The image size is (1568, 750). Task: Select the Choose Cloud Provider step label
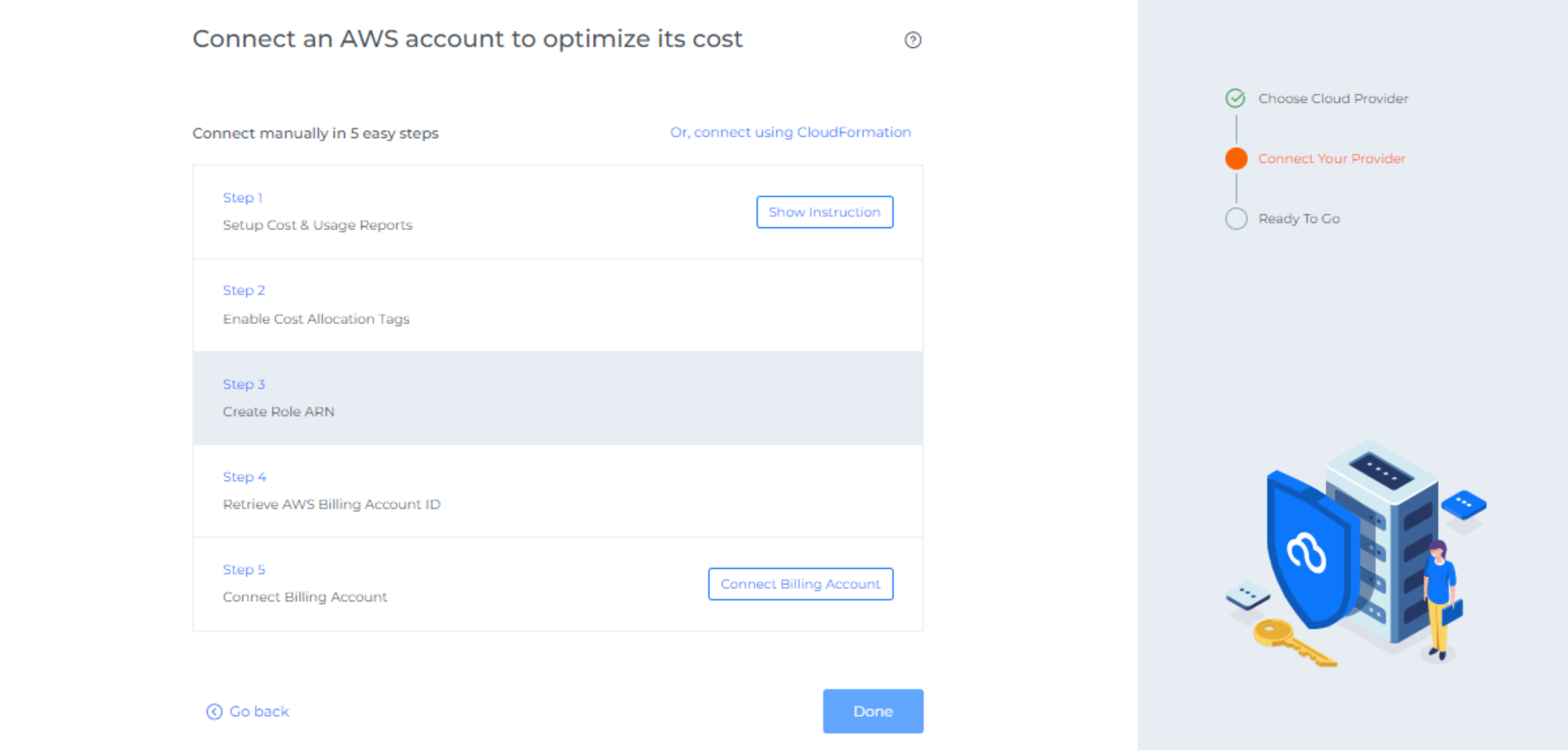tap(1332, 98)
